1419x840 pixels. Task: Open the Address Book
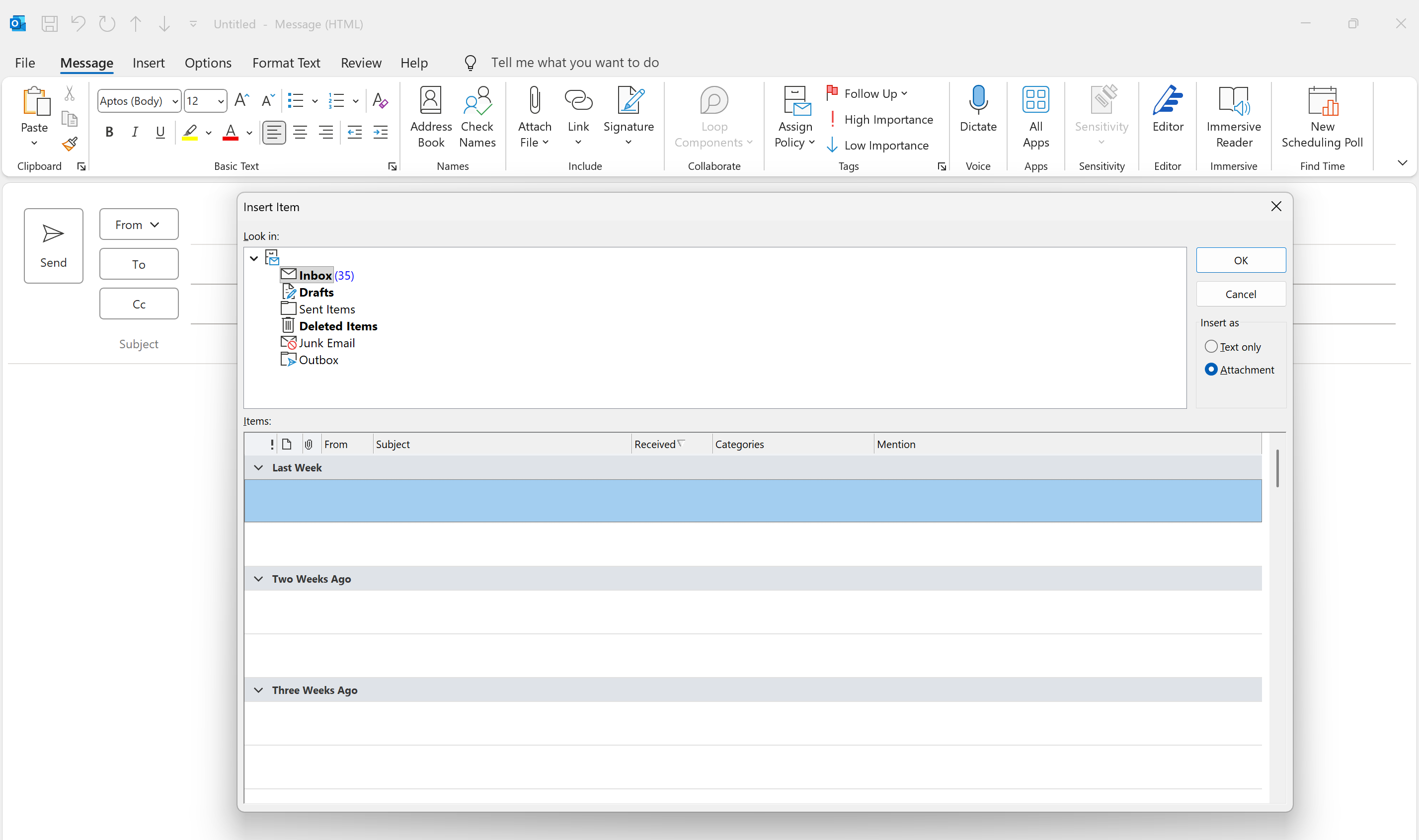431,117
